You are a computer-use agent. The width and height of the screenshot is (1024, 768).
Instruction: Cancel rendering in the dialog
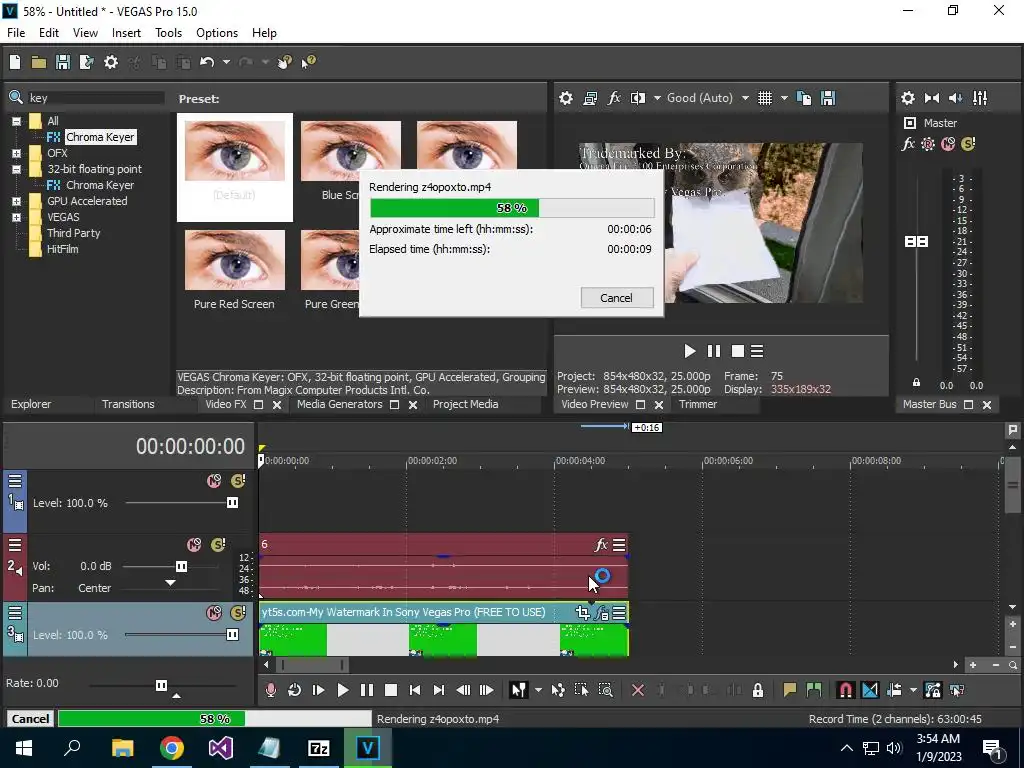point(616,298)
